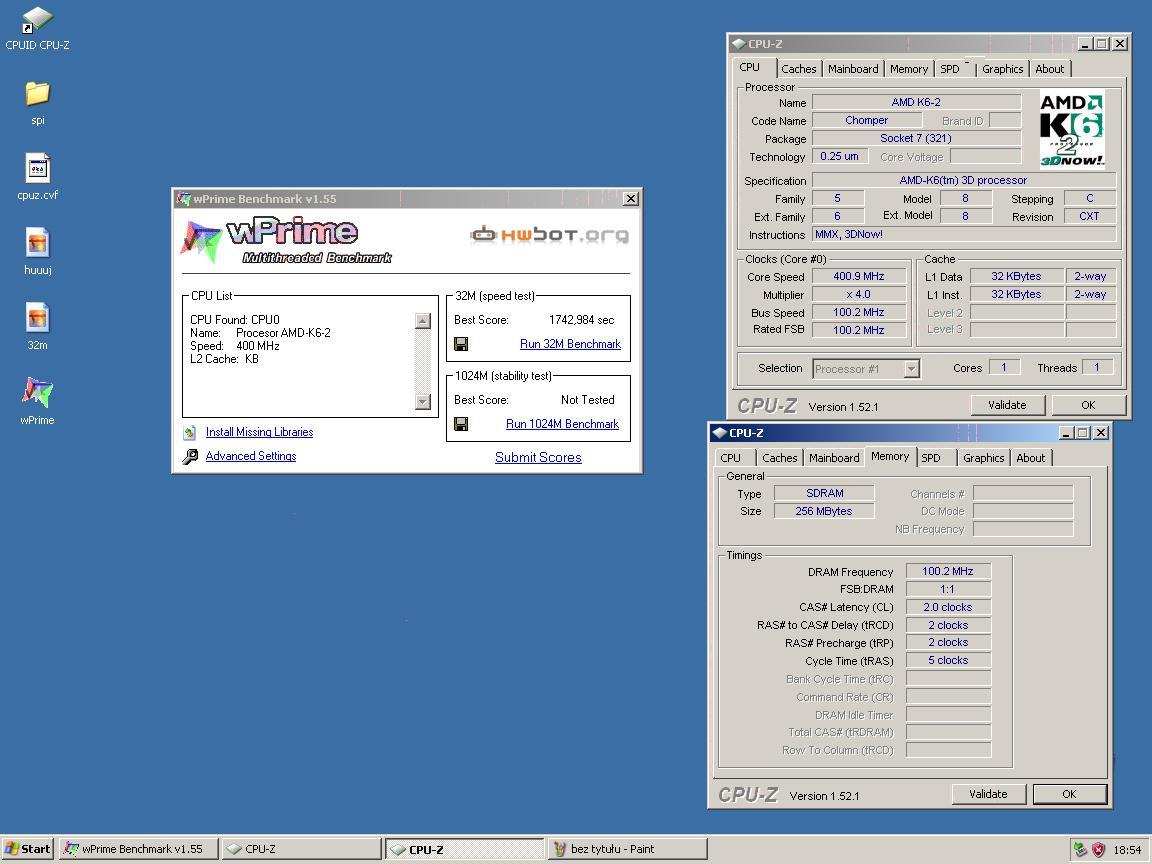This screenshot has width=1152, height=864.
Task: Click the shield tray icon in system tray
Action: click(x=1098, y=849)
